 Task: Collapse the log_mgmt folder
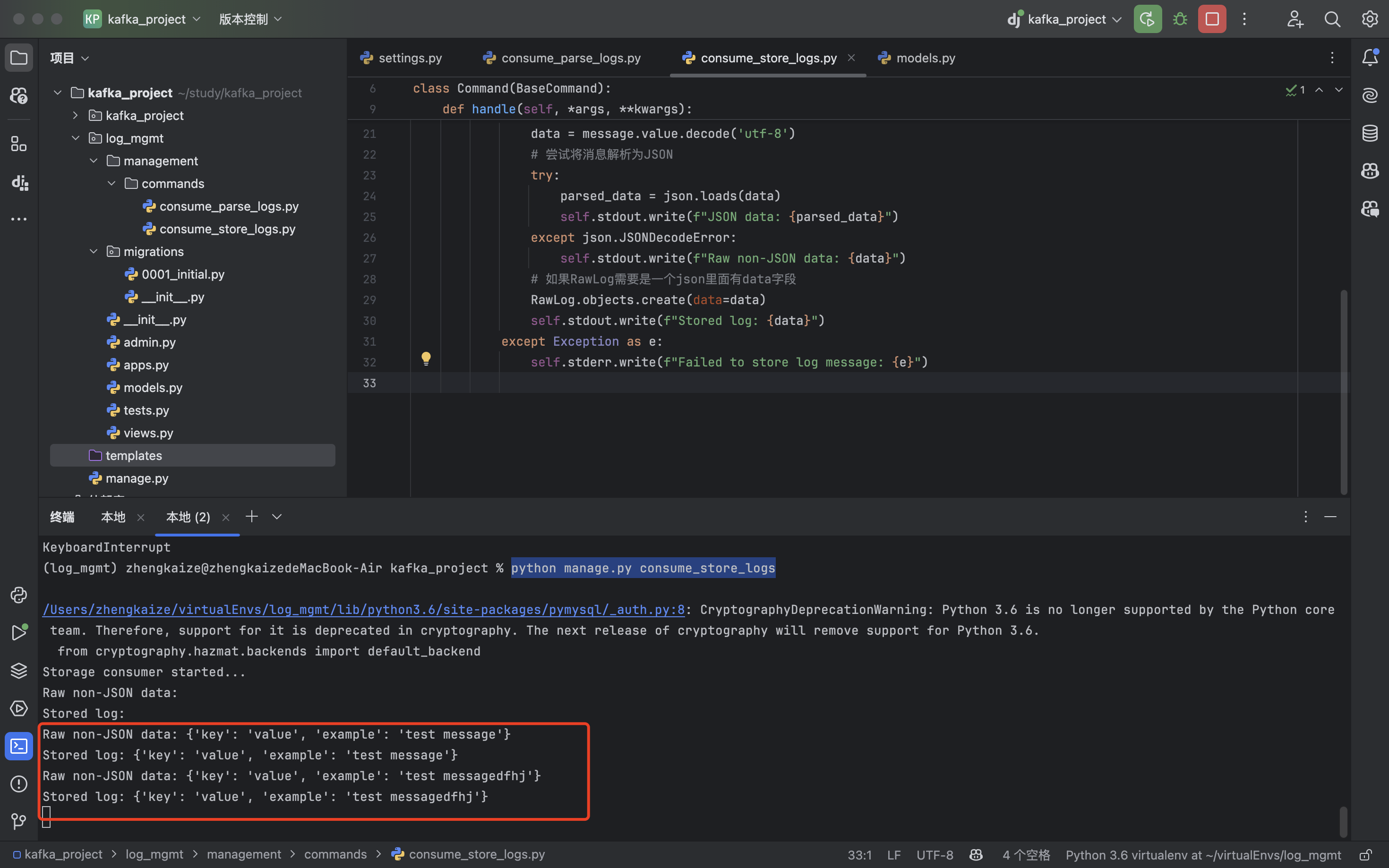(75, 138)
